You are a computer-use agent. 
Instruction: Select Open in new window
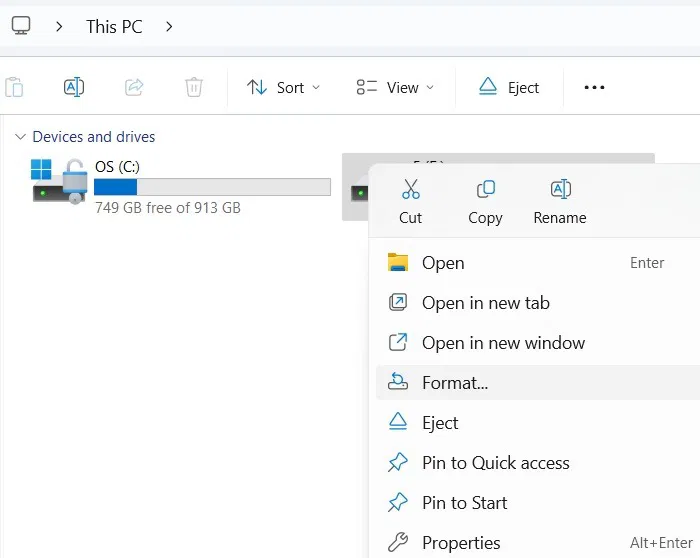[503, 343]
